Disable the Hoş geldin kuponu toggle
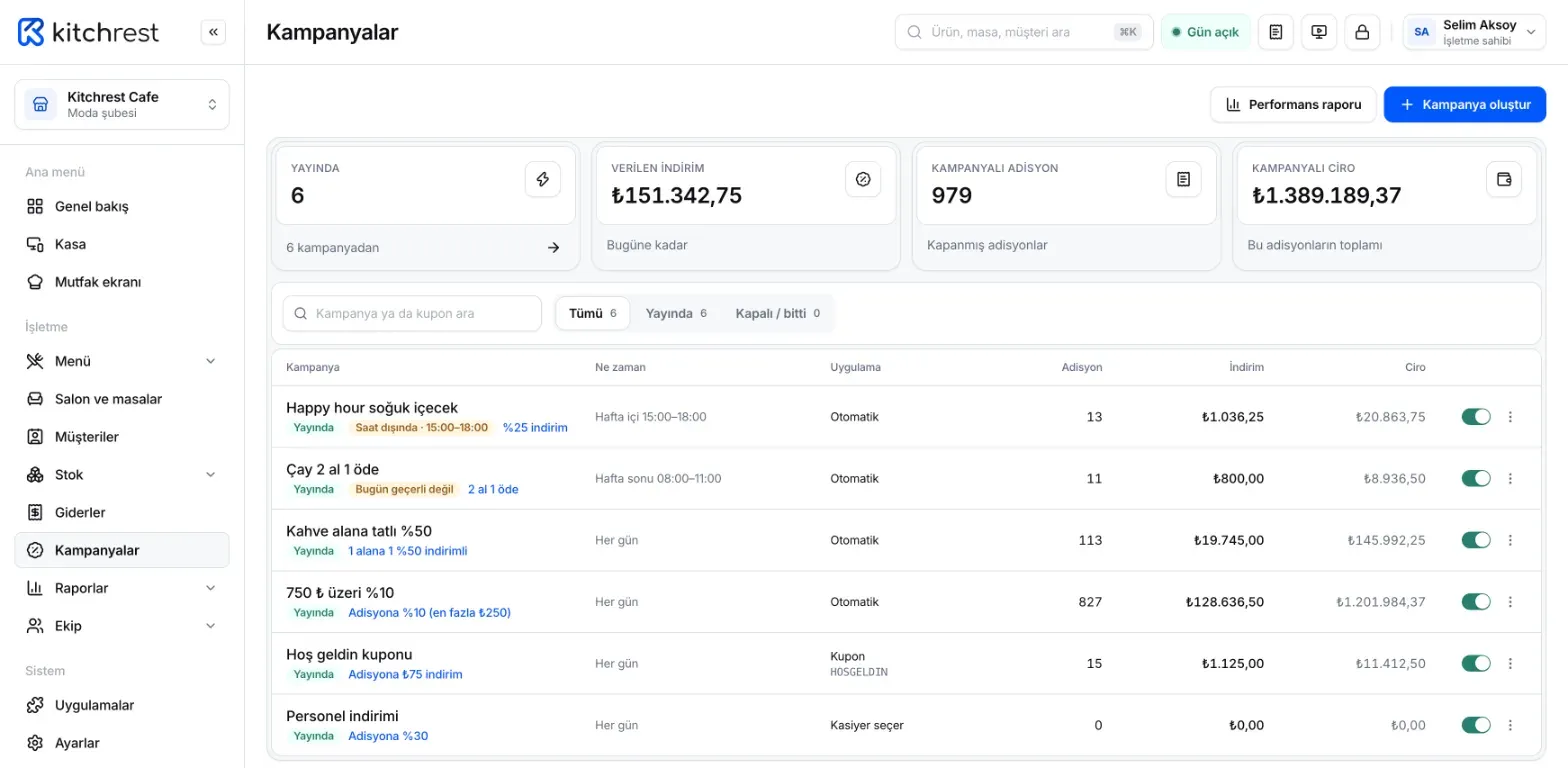Image resolution: width=1568 pixels, height=768 pixels. (1476, 664)
